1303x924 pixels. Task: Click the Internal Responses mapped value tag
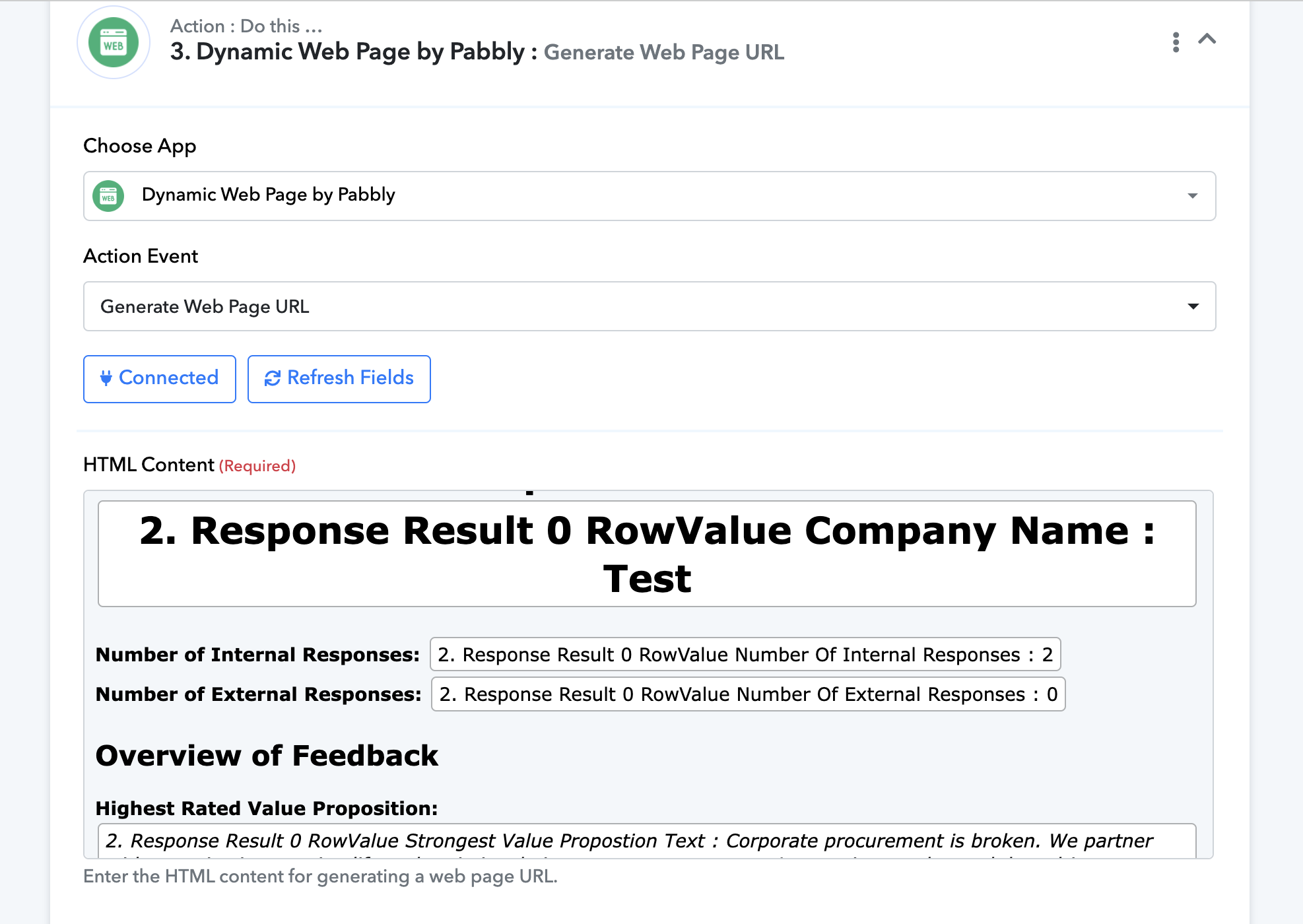[745, 654]
